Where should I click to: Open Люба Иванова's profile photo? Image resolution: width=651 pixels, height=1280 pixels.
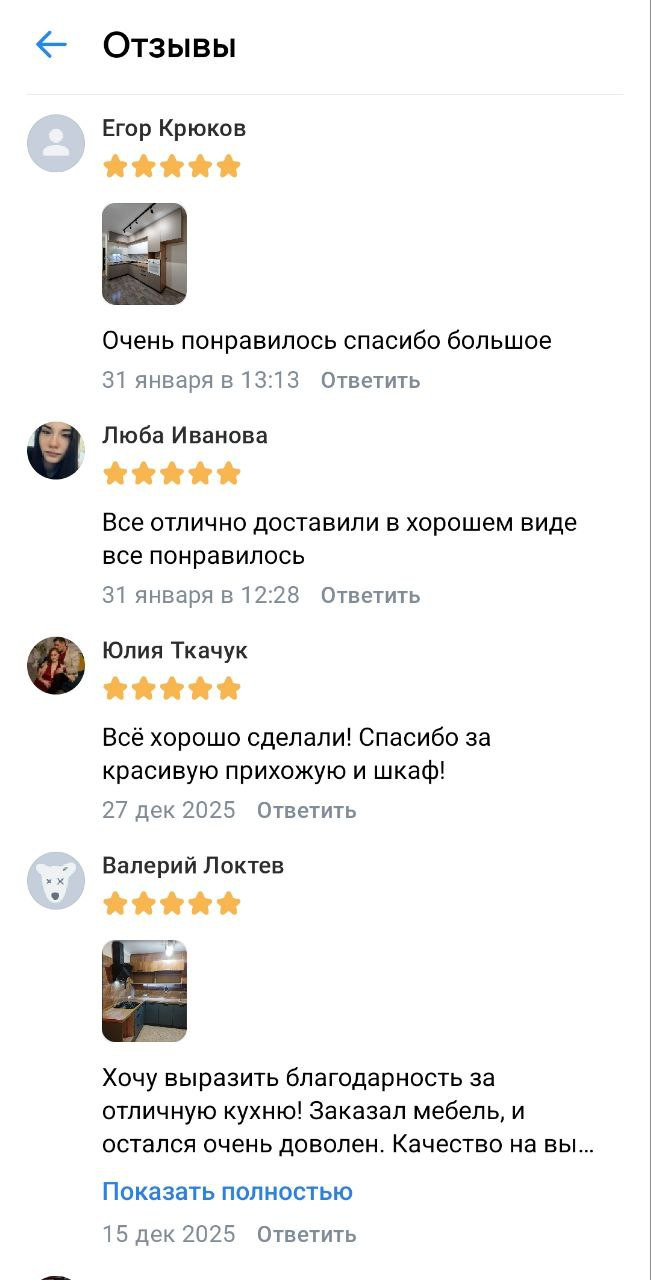click(x=56, y=450)
